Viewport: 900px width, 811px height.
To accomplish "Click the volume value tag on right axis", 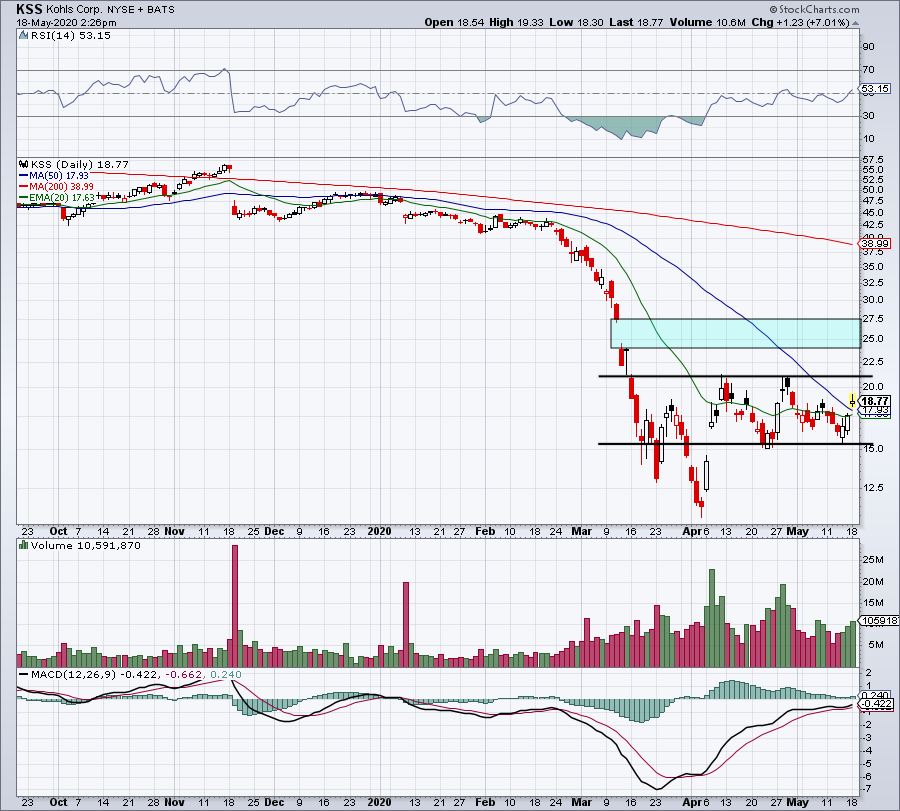I will tap(878, 620).
